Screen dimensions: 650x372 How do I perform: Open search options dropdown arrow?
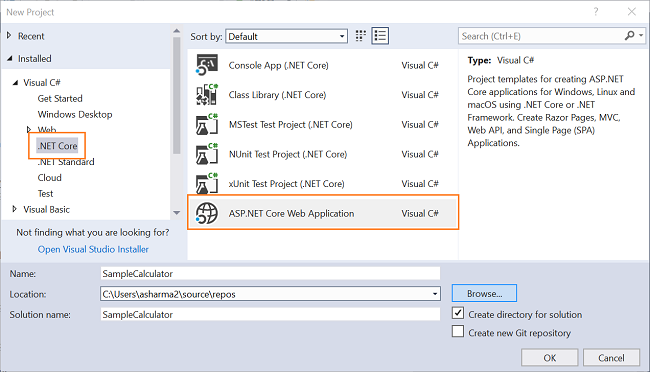641,36
